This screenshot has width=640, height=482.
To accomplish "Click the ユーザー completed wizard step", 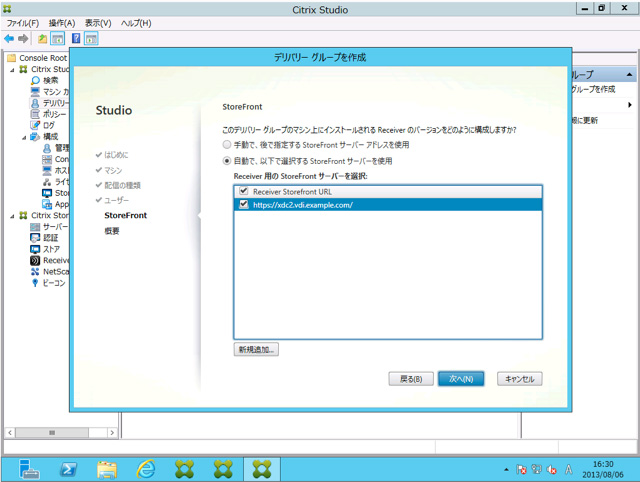I will [x=116, y=200].
